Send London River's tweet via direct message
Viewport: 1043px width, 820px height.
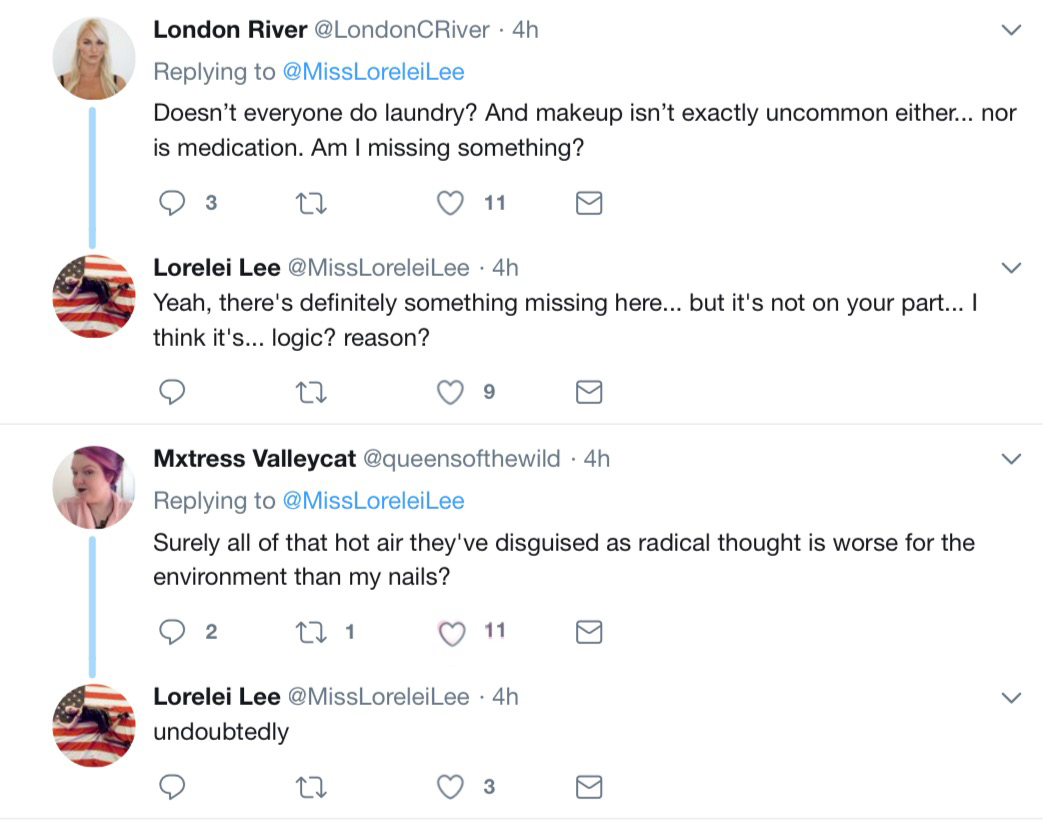tap(589, 203)
